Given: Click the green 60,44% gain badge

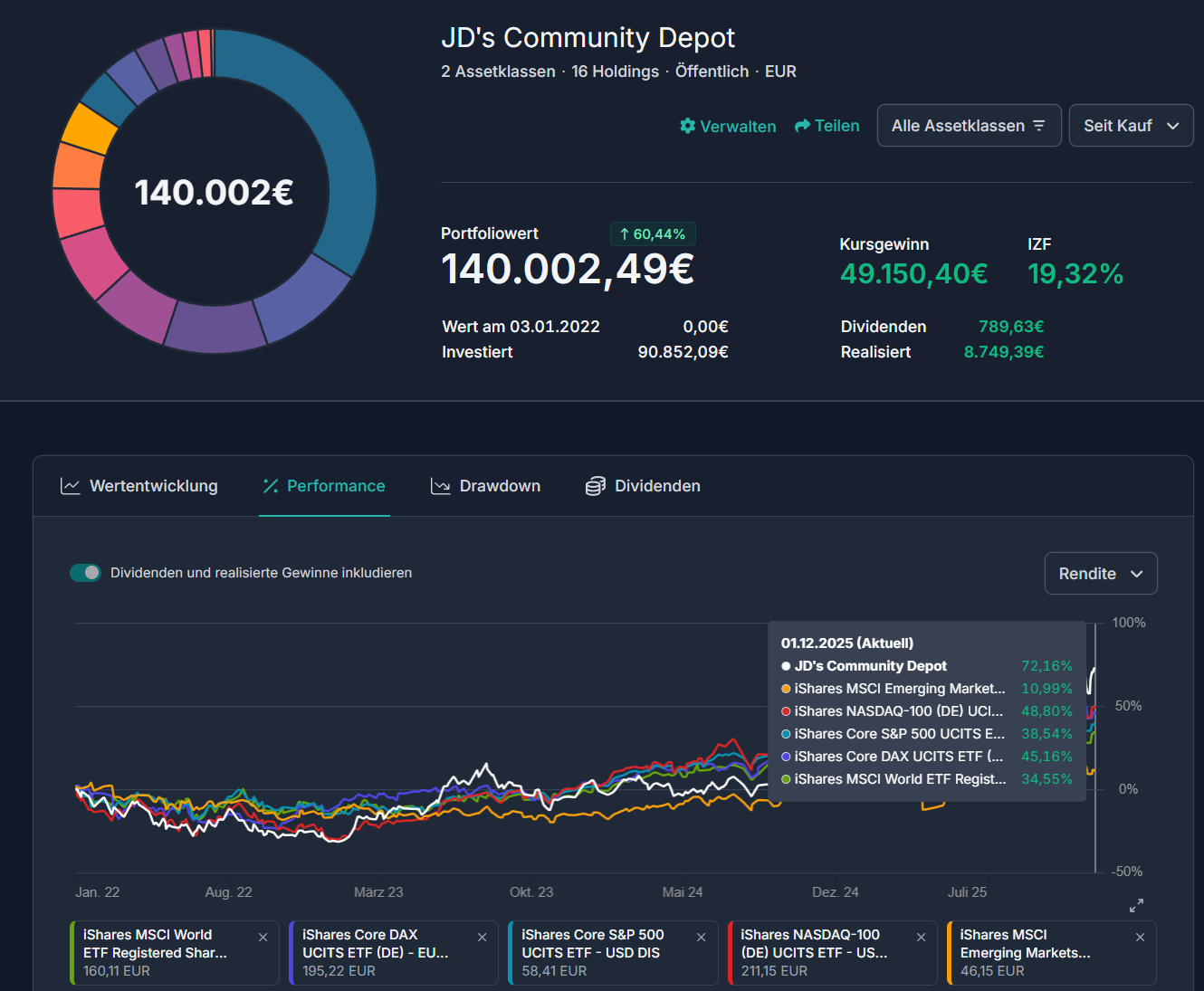Looking at the screenshot, I should coord(652,234).
